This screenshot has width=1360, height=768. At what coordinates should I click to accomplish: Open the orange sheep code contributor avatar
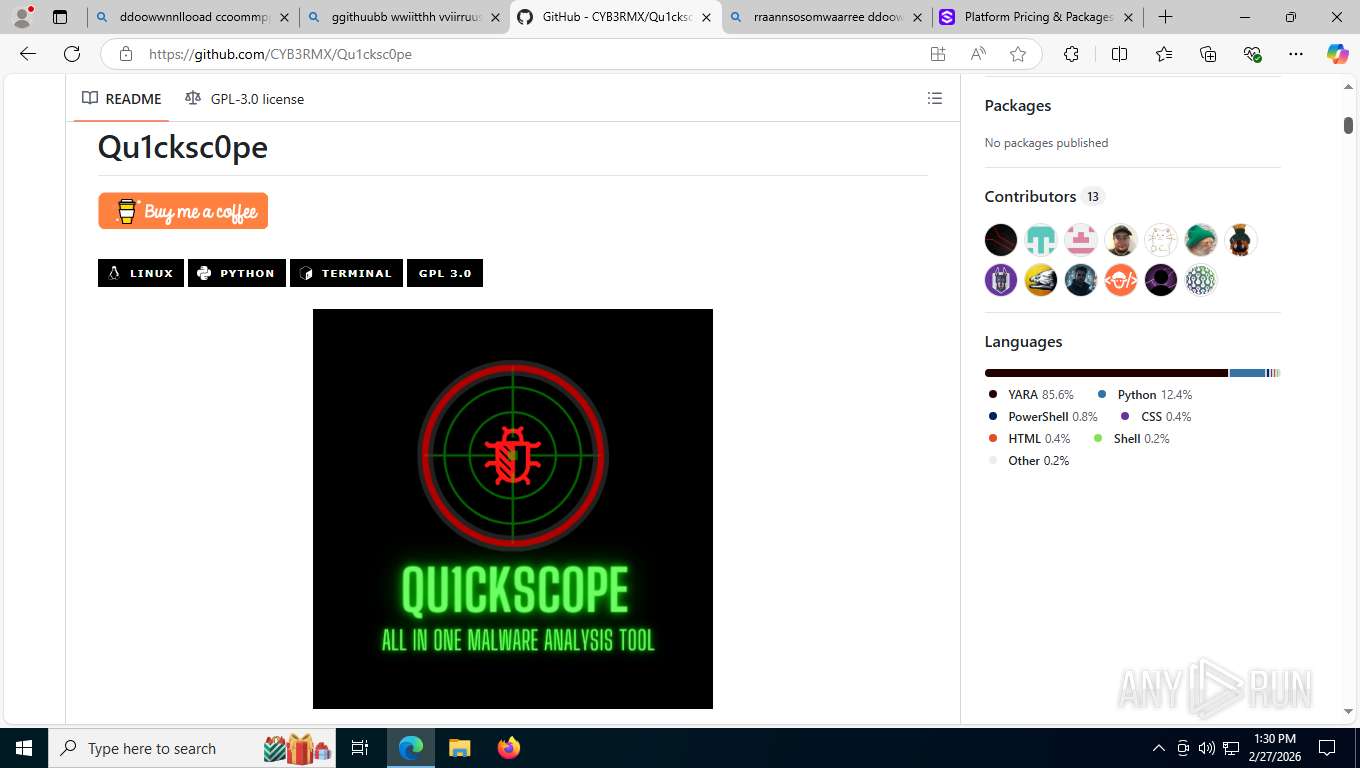pyautogui.click(x=1121, y=280)
